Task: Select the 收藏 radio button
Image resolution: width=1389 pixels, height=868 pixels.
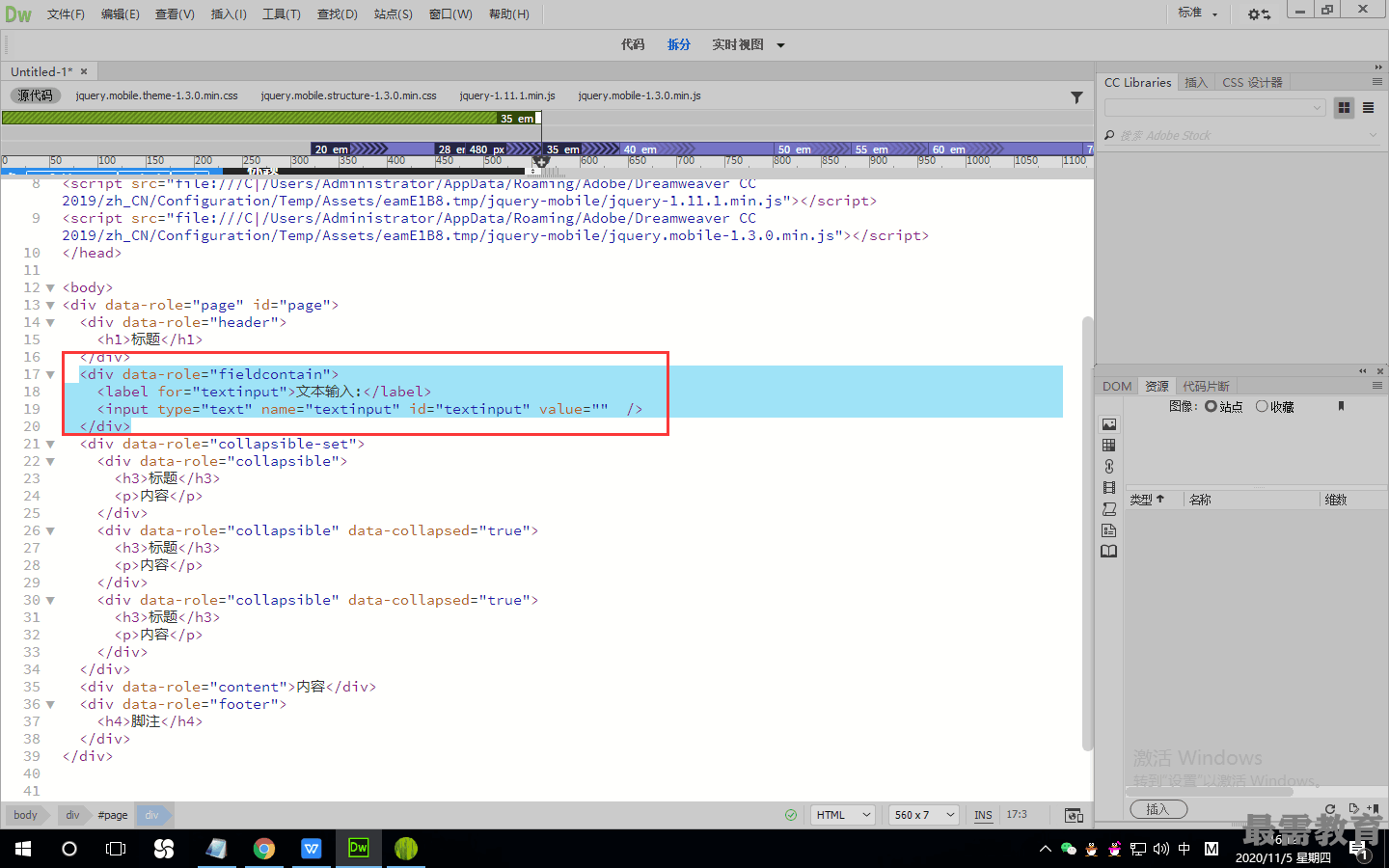Action: click(x=1262, y=406)
